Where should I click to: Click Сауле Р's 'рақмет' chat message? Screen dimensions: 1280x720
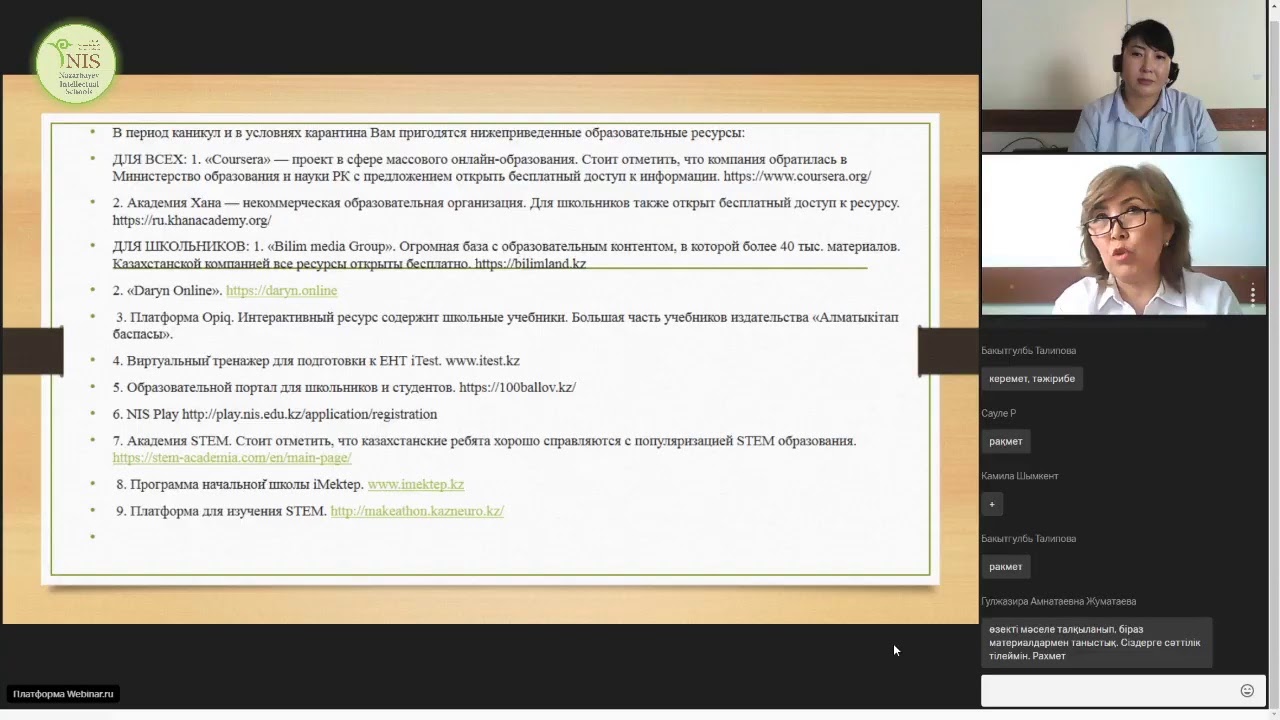click(1005, 441)
